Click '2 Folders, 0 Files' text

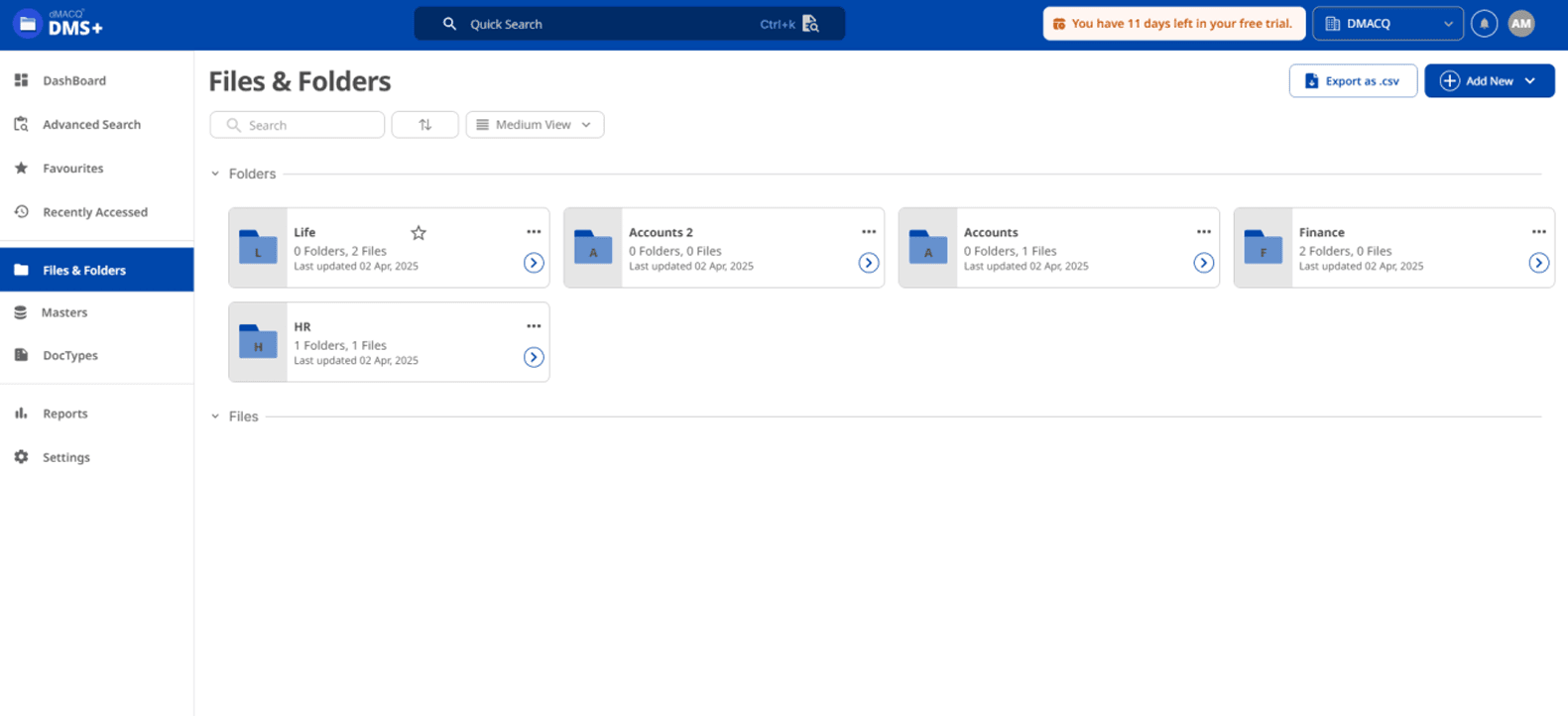[x=1346, y=251]
